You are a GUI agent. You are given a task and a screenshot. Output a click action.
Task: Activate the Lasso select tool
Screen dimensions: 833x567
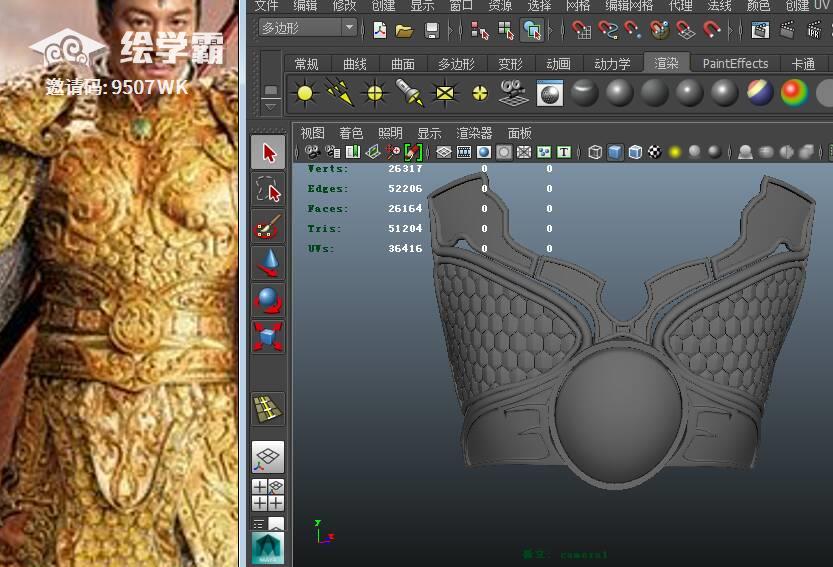click(269, 189)
